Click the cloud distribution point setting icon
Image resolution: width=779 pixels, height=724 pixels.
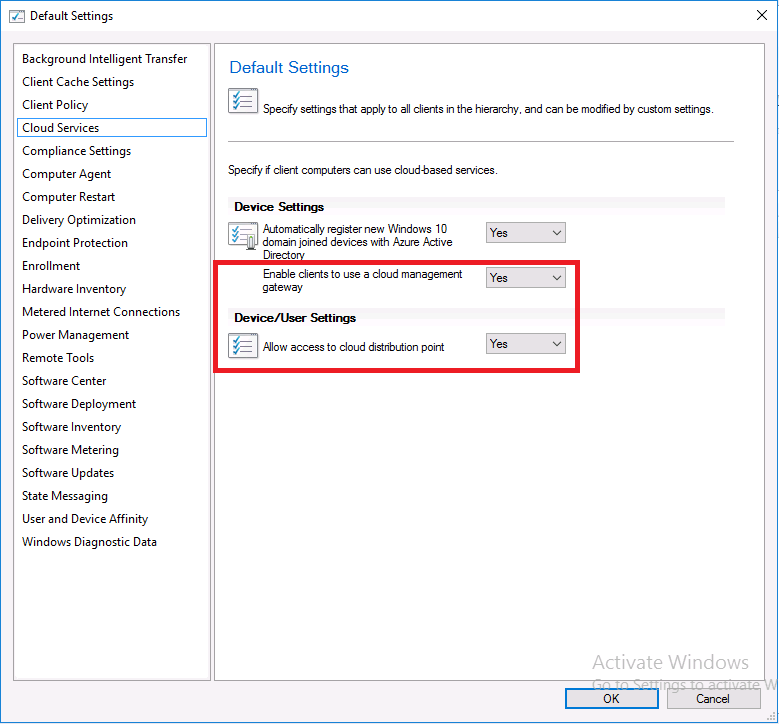click(243, 345)
